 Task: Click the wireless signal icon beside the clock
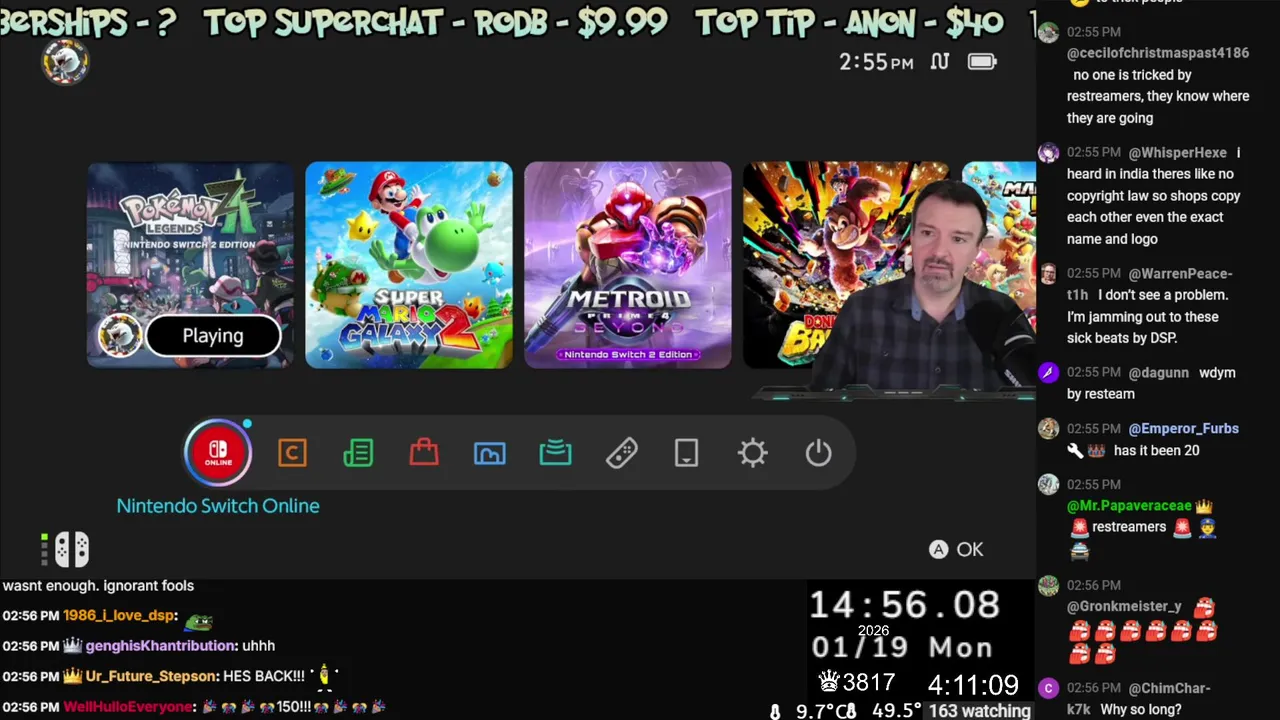[939, 62]
